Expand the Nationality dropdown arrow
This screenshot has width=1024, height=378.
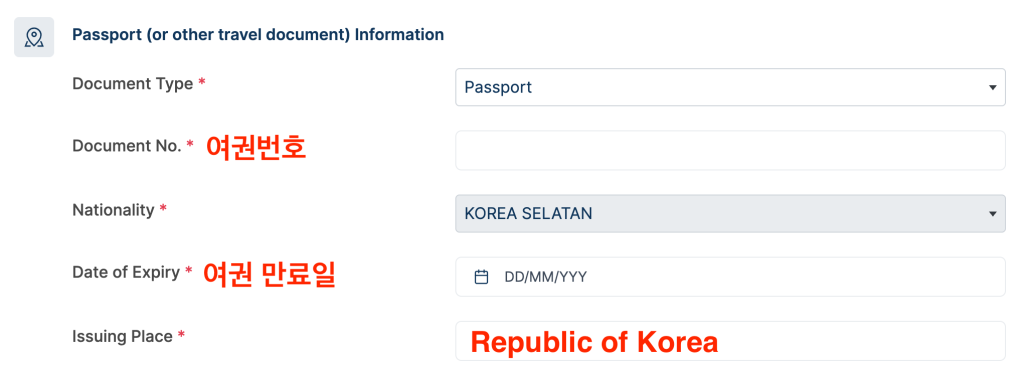993,214
